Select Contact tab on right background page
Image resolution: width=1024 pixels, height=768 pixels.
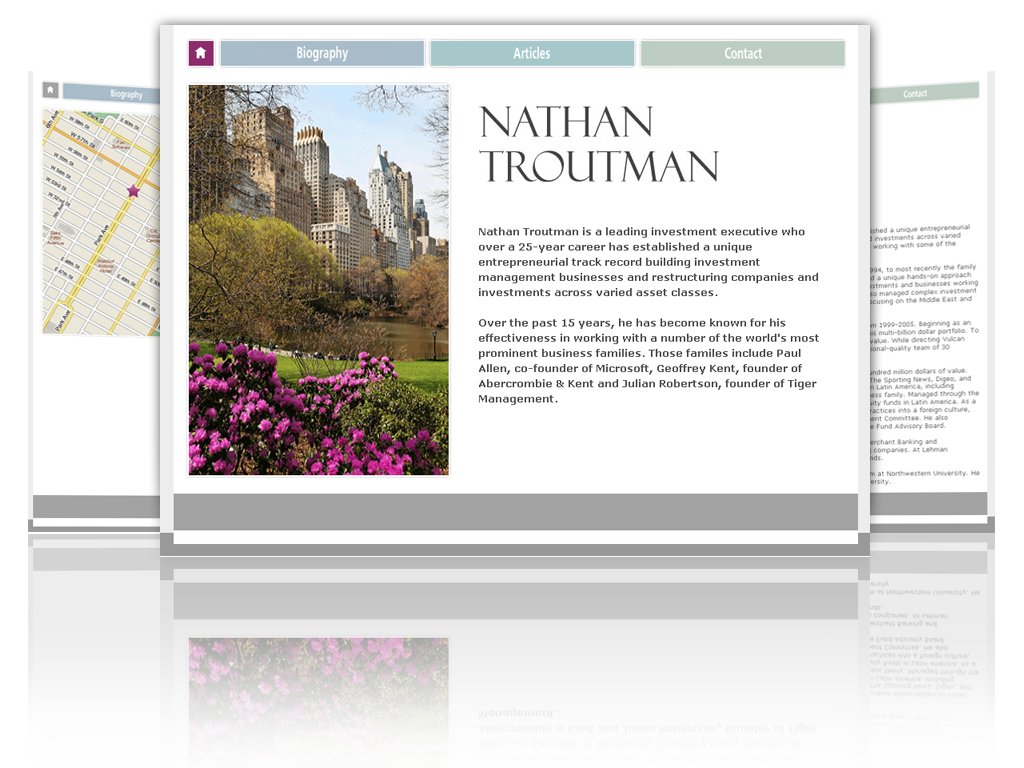click(915, 93)
